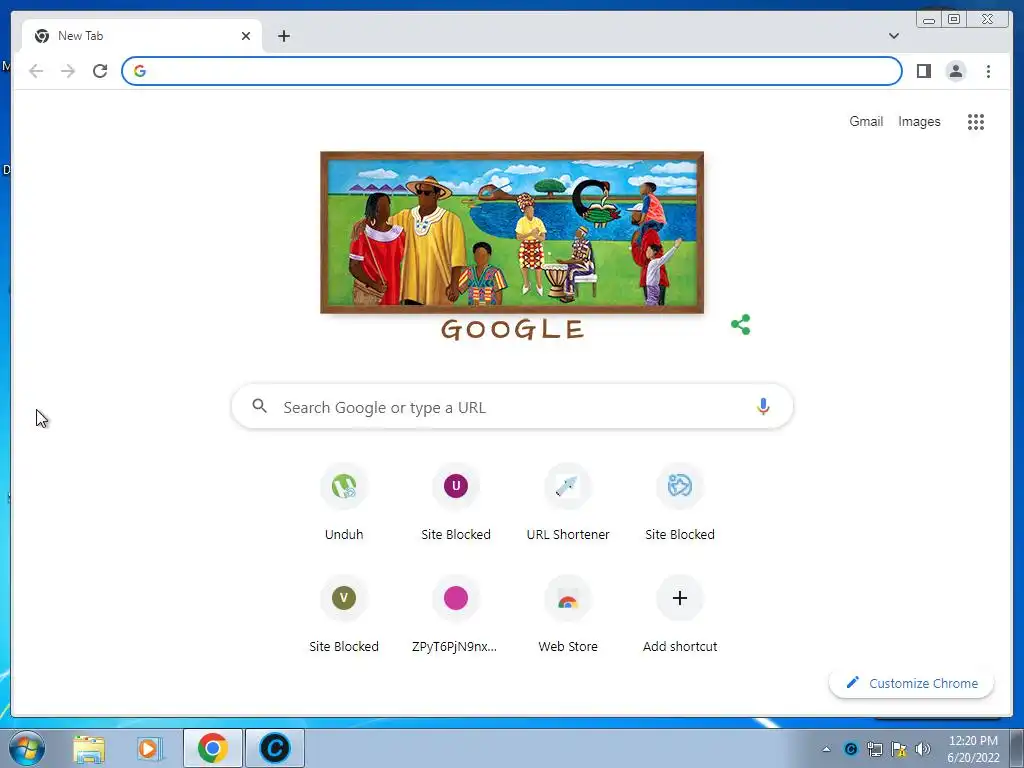This screenshot has width=1024, height=768.
Task: Open the network tray icon
Action: coord(874,749)
